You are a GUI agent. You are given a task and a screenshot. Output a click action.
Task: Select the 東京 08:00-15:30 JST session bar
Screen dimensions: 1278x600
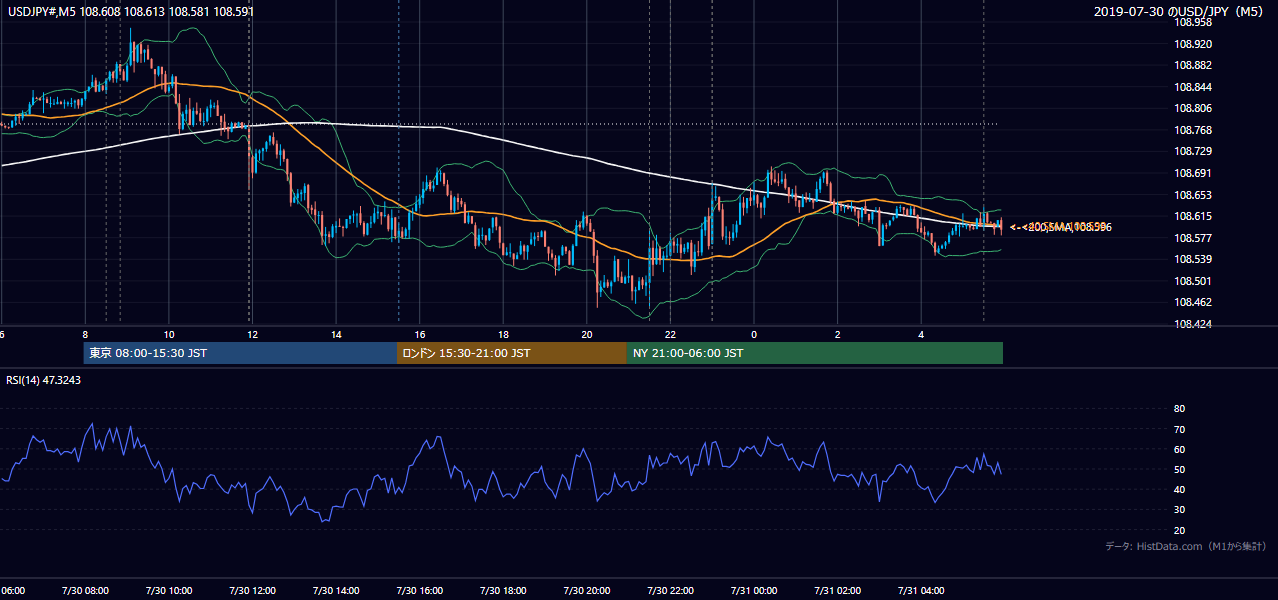click(241, 353)
